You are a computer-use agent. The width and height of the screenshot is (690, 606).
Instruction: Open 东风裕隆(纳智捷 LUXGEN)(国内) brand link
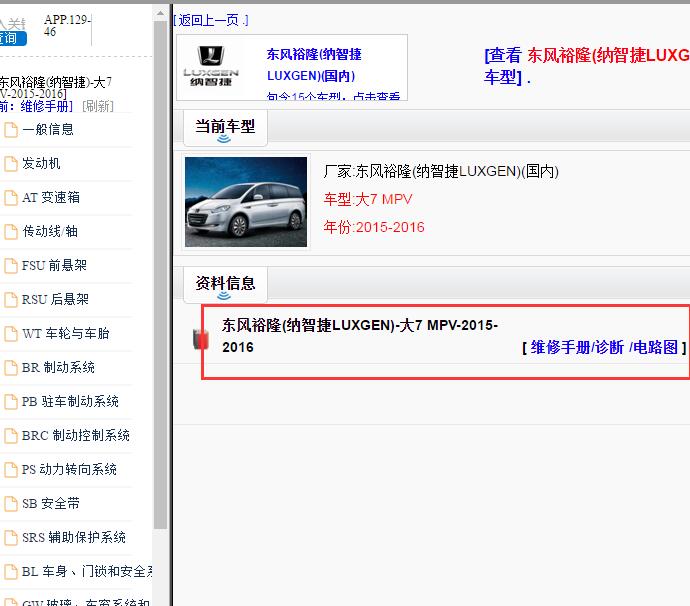tap(314, 65)
